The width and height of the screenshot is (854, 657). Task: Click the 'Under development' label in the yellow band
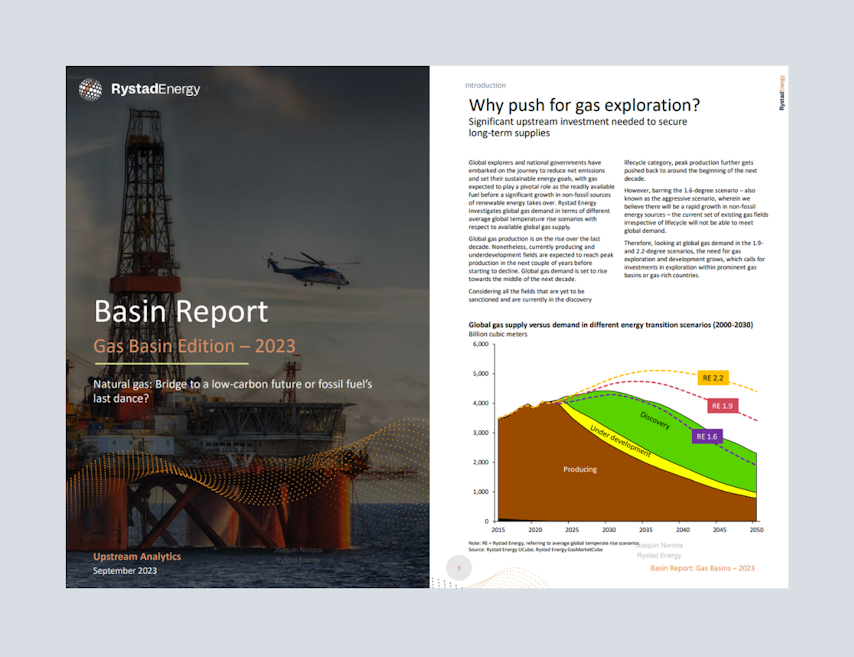pyautogui.click(x=620, y=441)
